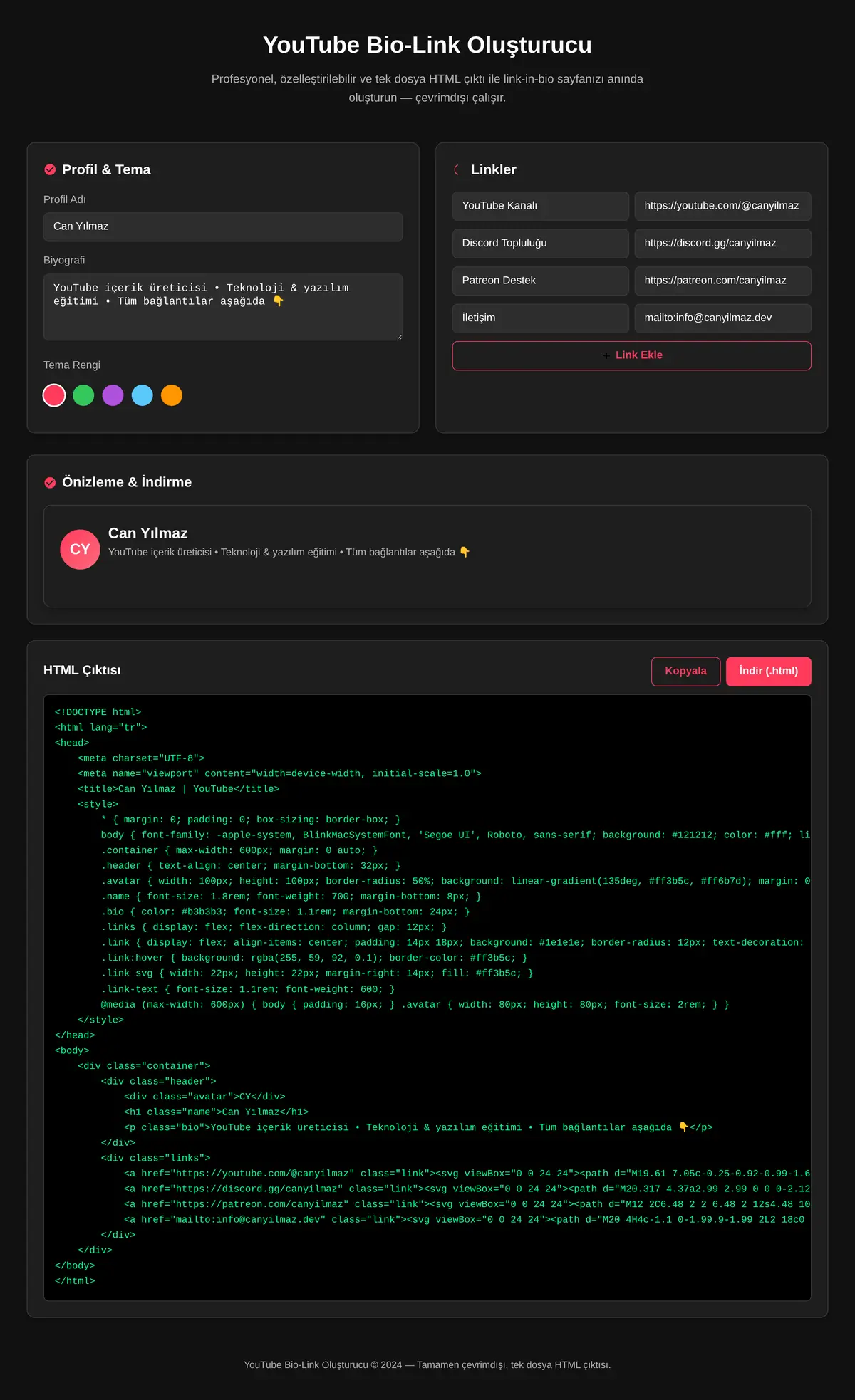Click the youtube.com/@canyilmaz URL field
Image resolution: width=855 pixels, height=1400 pixels.
(722, 206)
